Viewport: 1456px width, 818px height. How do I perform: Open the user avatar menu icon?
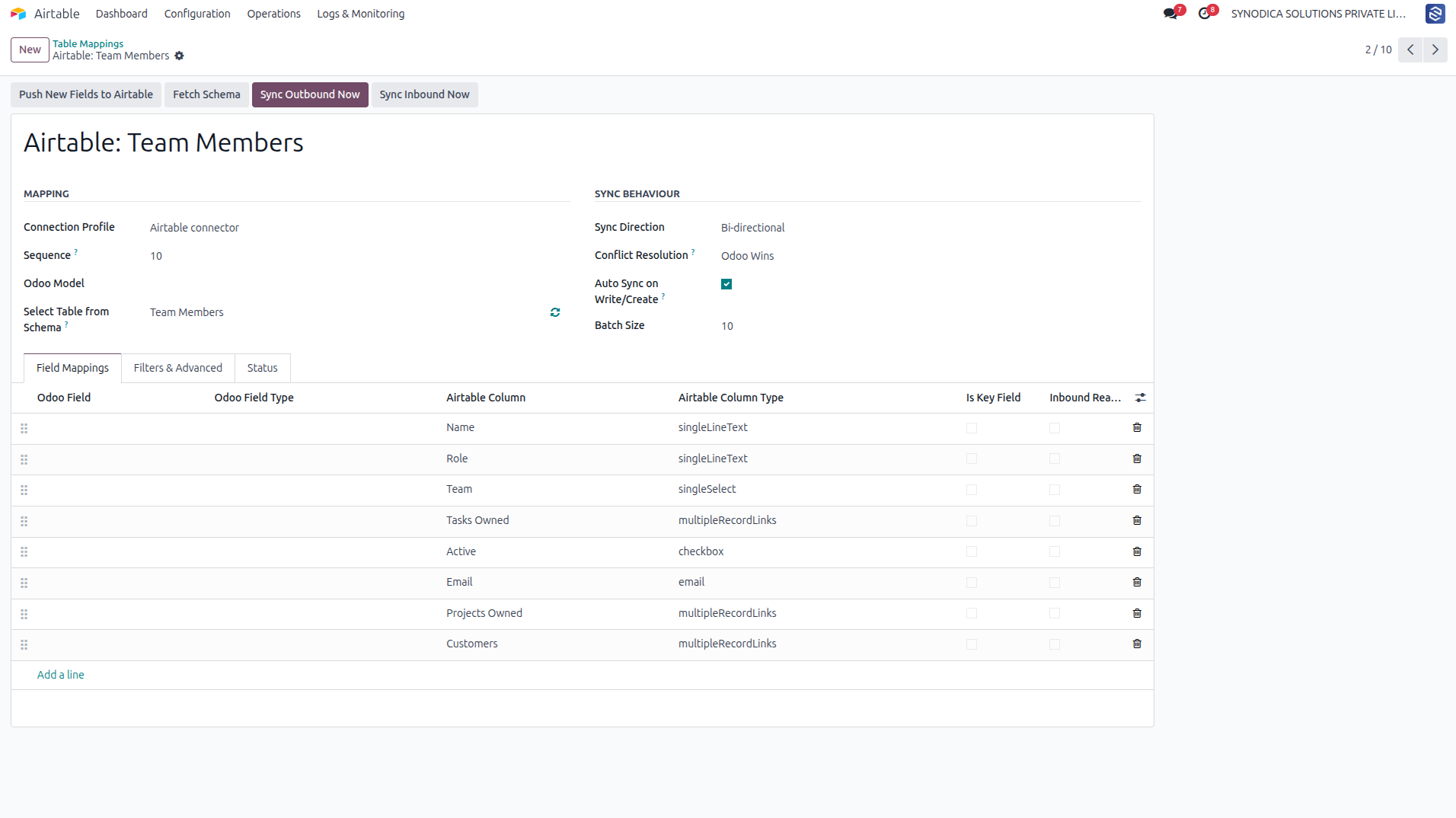(1435, 14)
